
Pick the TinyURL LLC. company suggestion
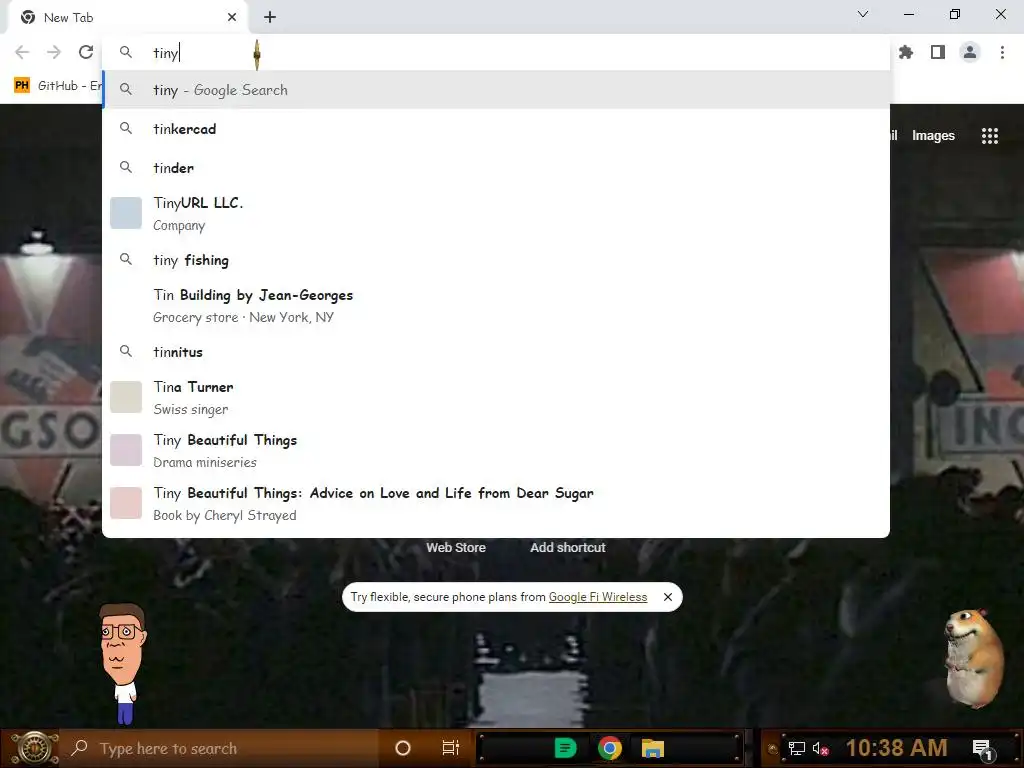coord(496,214)
